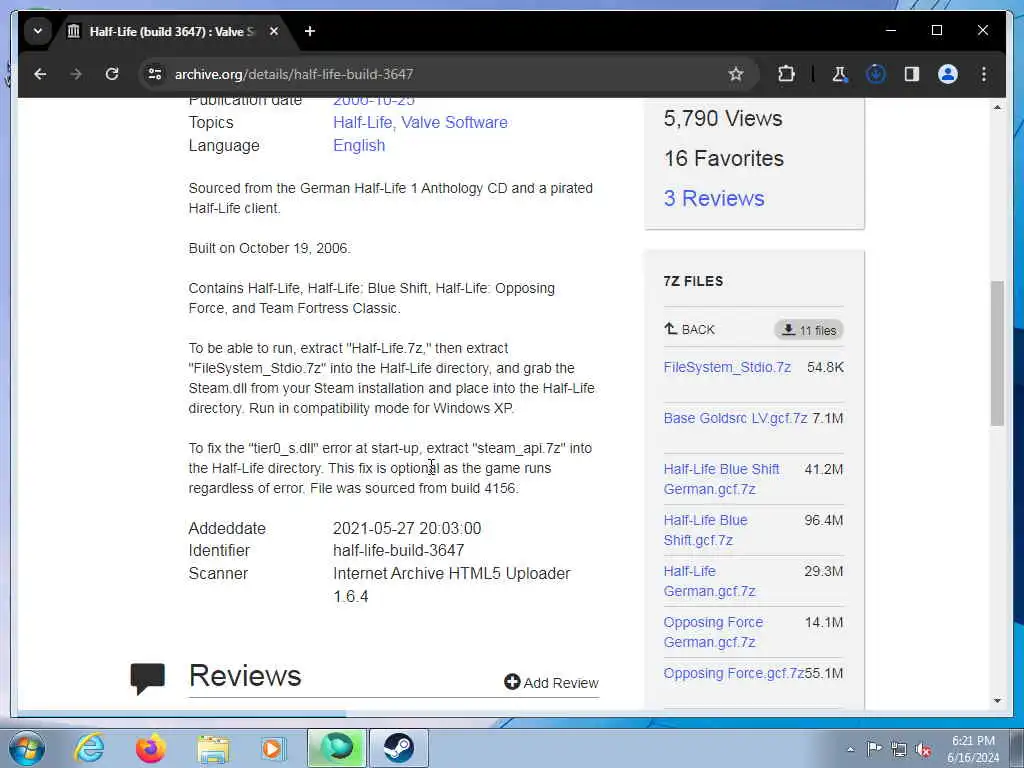Click the address bar URL field
This screenshot has height=768, width=1024.
pyautogui.click(x=444, y=74)
